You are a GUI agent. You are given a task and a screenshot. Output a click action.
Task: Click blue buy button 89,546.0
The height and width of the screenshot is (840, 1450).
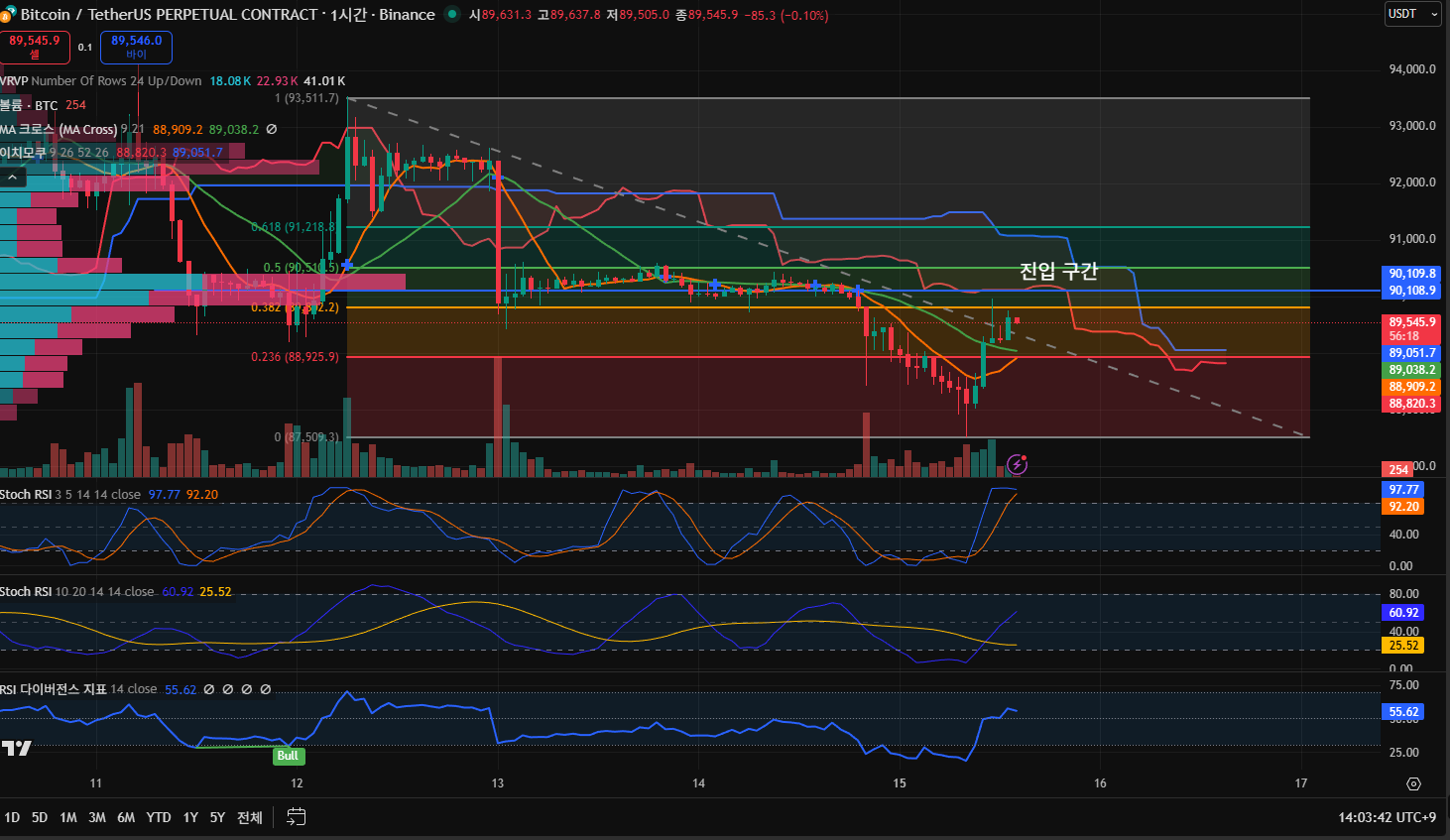click(x=136, y=47)
